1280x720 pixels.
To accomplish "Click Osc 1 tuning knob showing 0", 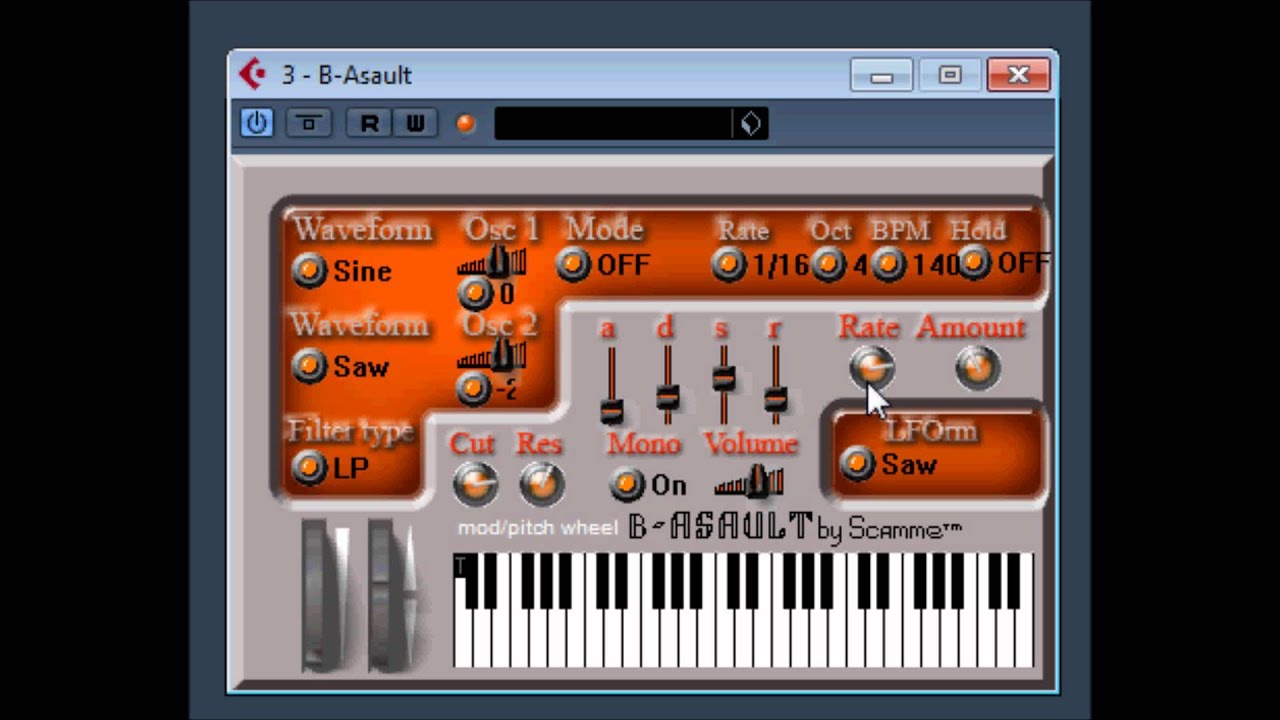I will [475, 293].
